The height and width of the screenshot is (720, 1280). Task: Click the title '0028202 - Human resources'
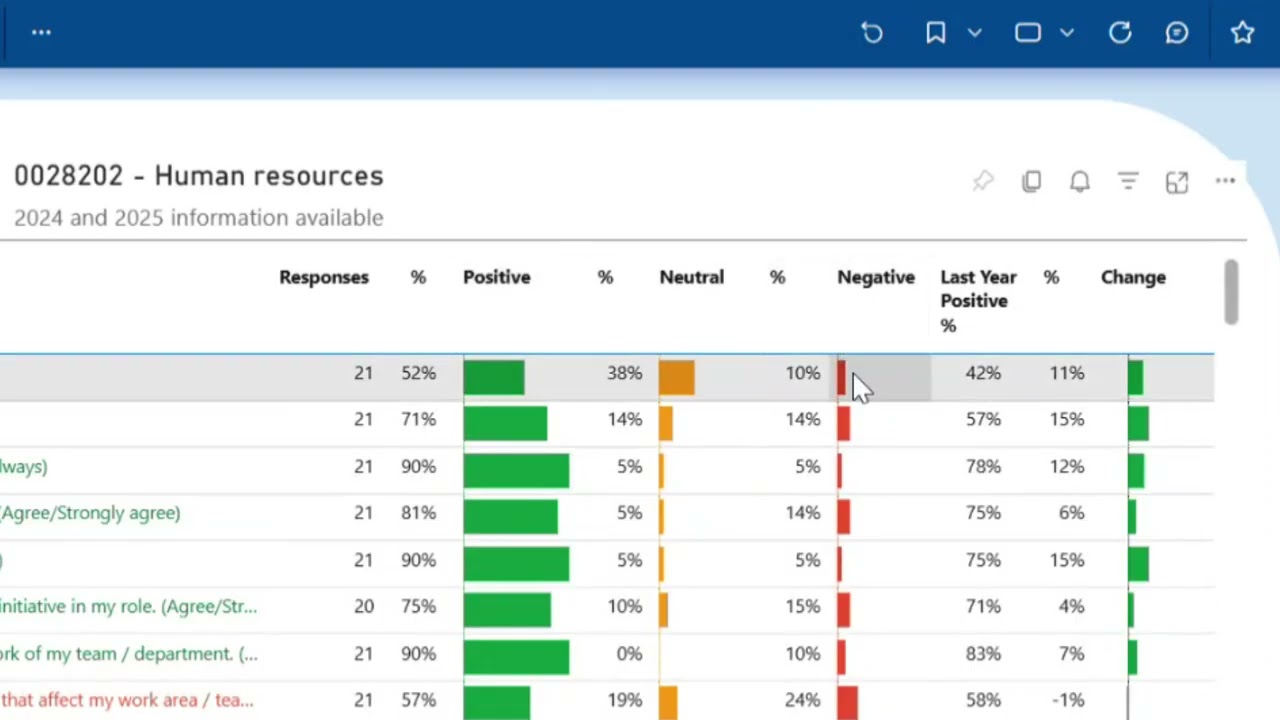pyautogui.click(x=199, y=176)
